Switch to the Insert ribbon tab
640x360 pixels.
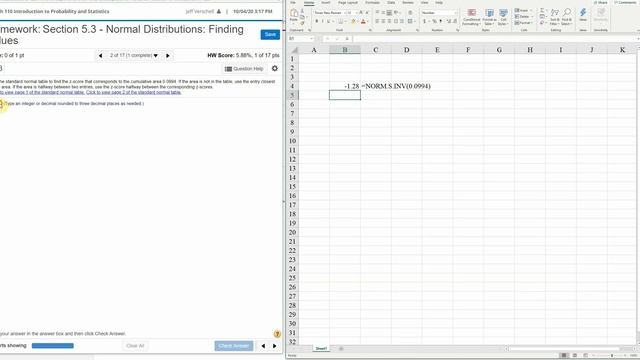tap(325, 3)
